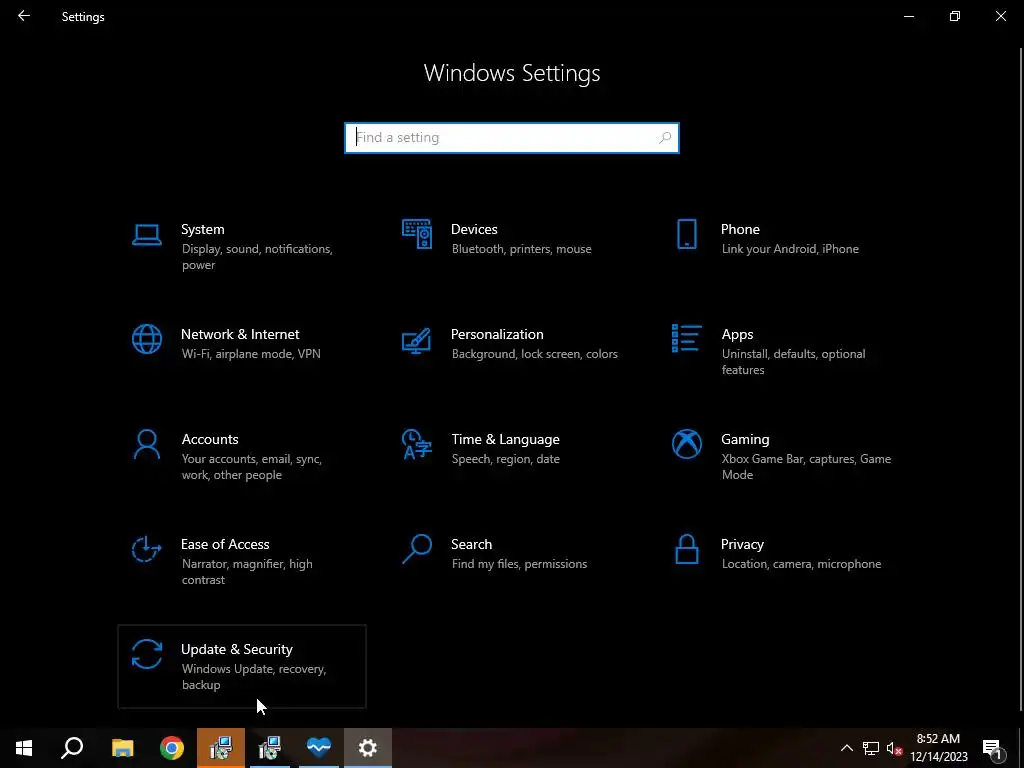Open the taskbar network status icon
Screen dimensions: 1024x768
click(871, 748)
